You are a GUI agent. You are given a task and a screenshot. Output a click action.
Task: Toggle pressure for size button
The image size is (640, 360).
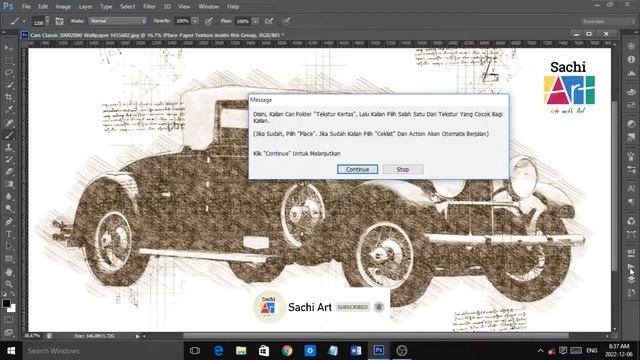pos(287,21)
